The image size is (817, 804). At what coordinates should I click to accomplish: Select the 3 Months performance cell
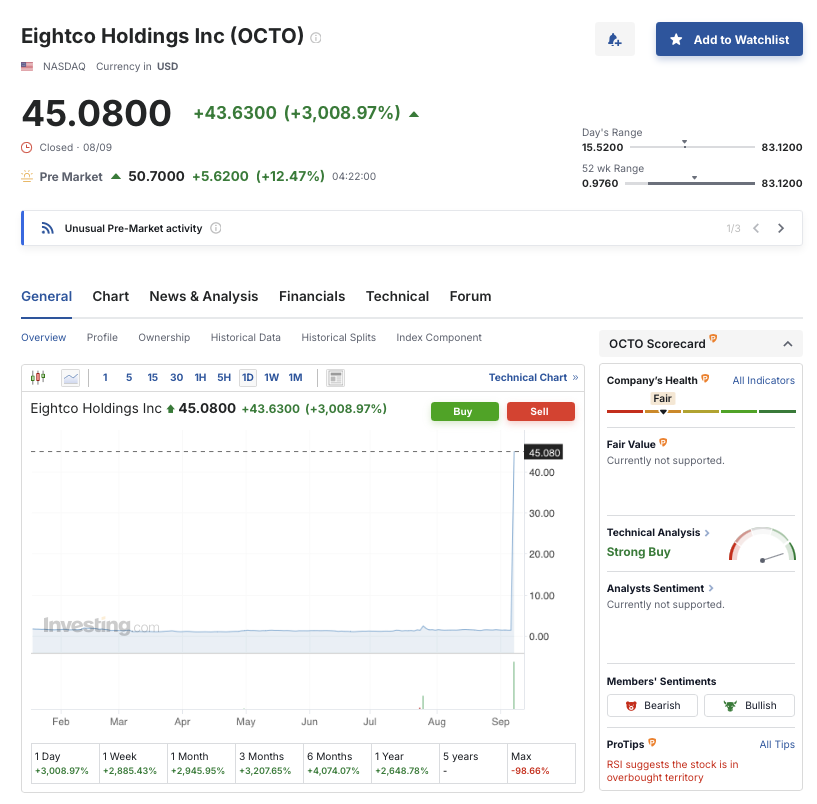click(x=269, y=763)
